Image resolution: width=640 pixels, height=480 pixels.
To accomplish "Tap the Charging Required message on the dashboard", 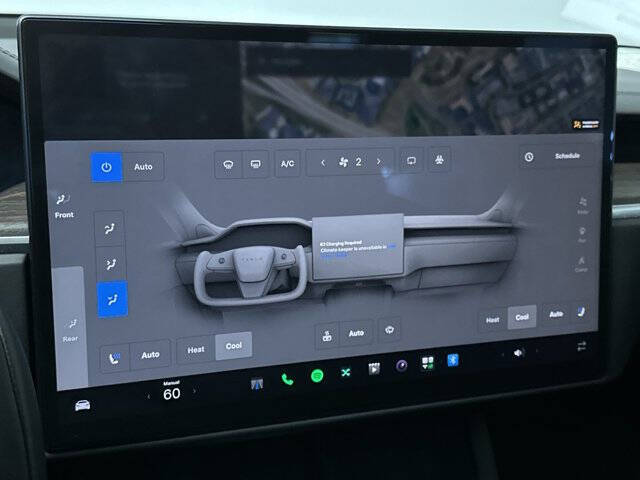I will pos(358,248).
